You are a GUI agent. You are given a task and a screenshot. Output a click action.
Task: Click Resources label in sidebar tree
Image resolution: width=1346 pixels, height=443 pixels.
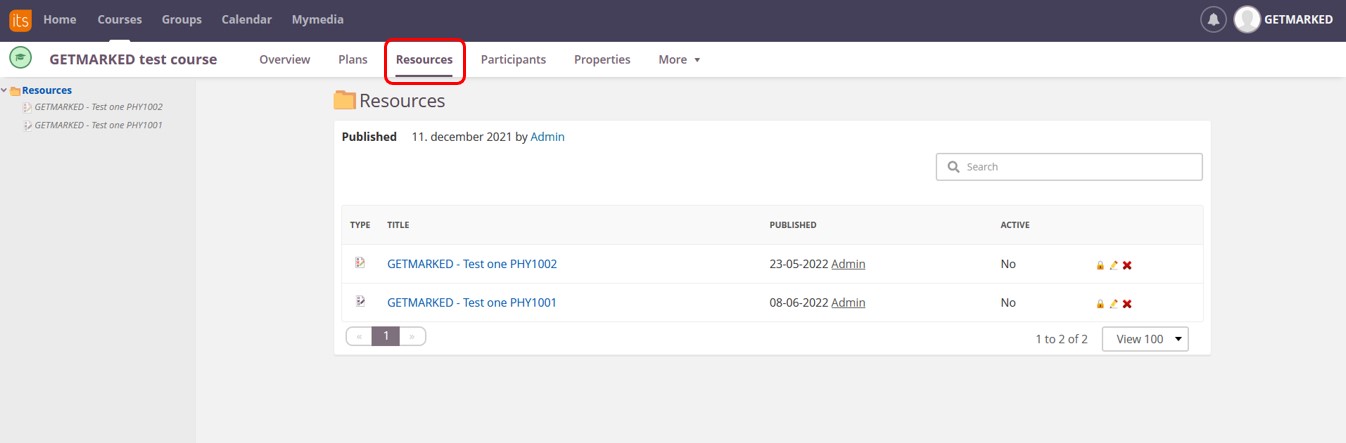pos(47,90)
